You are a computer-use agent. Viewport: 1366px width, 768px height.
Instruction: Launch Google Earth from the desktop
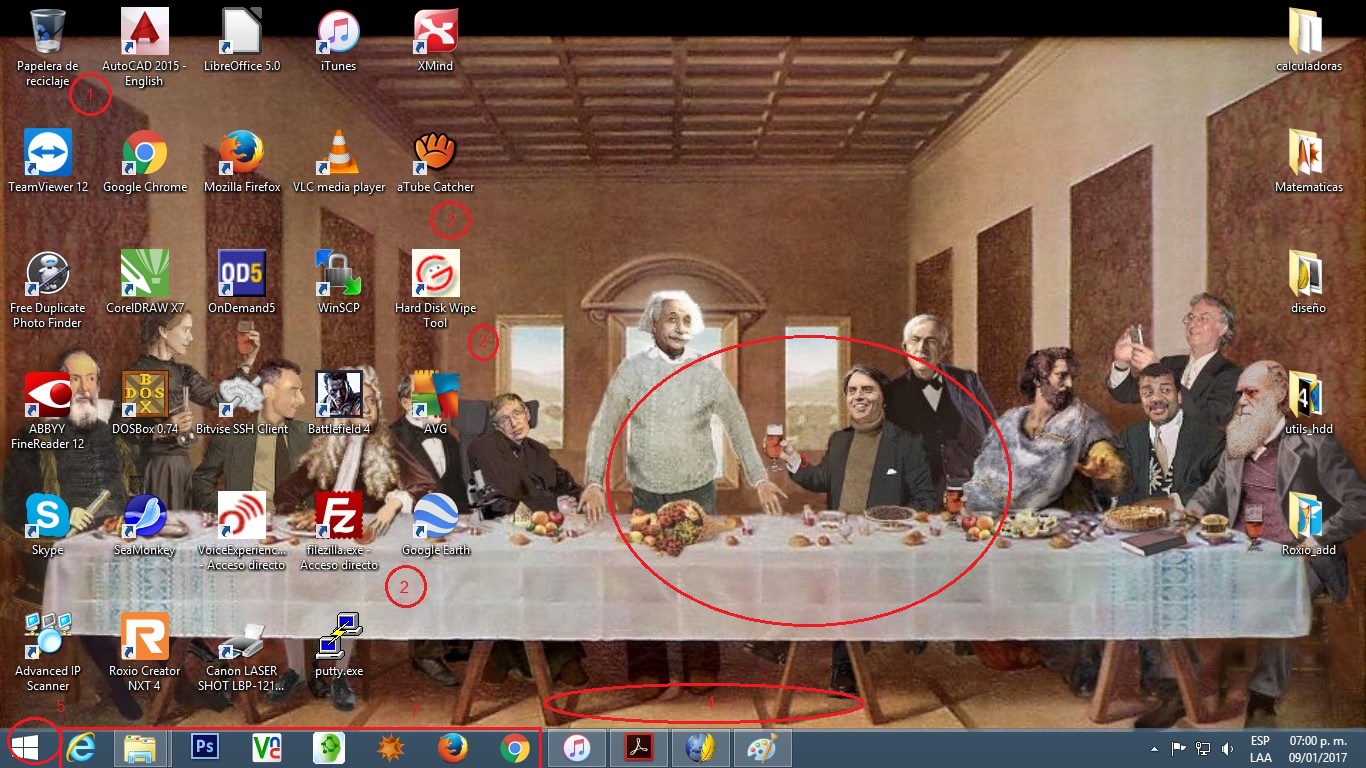[x=435, y=517]
